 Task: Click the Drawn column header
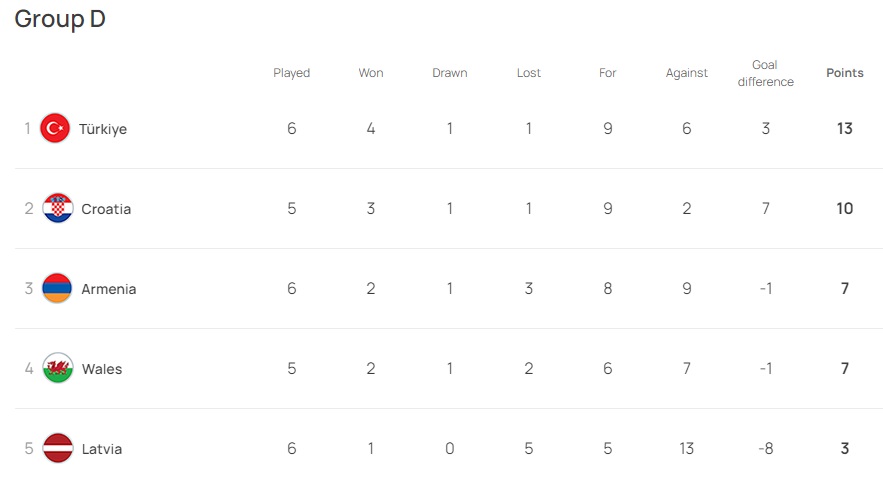(450, 73)
